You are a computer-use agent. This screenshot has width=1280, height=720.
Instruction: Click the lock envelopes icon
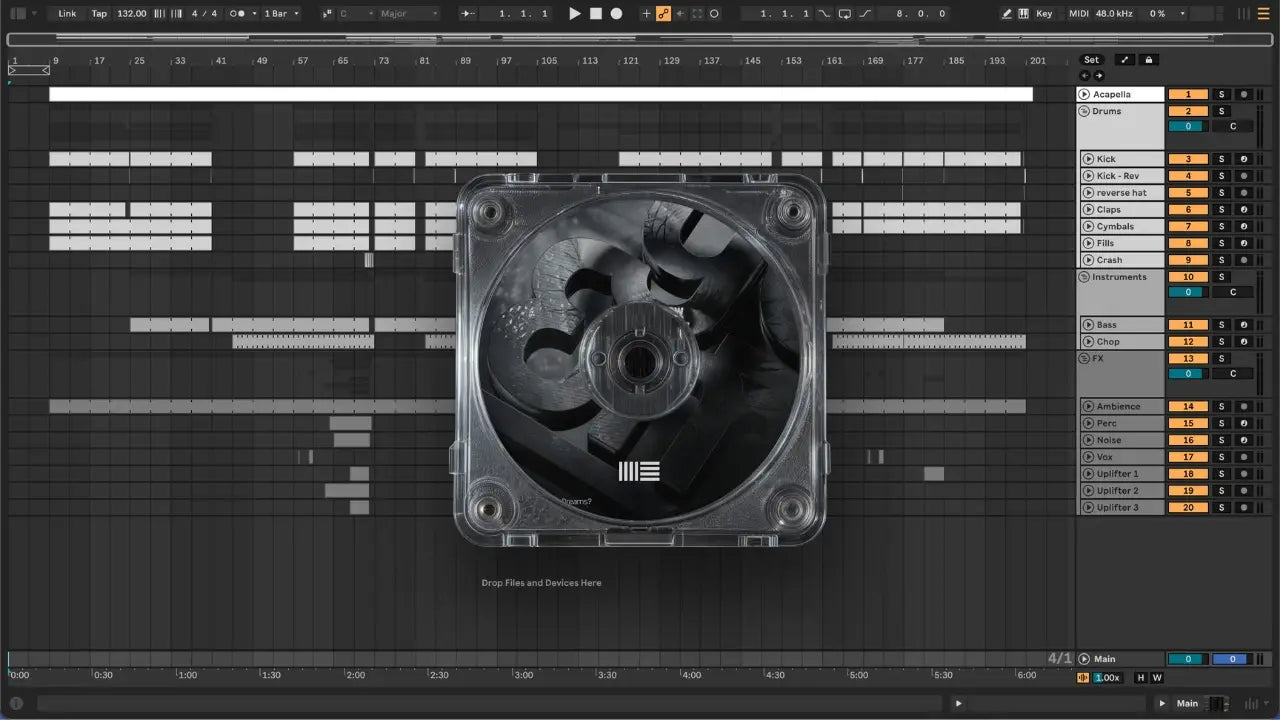click(1149, 60)
